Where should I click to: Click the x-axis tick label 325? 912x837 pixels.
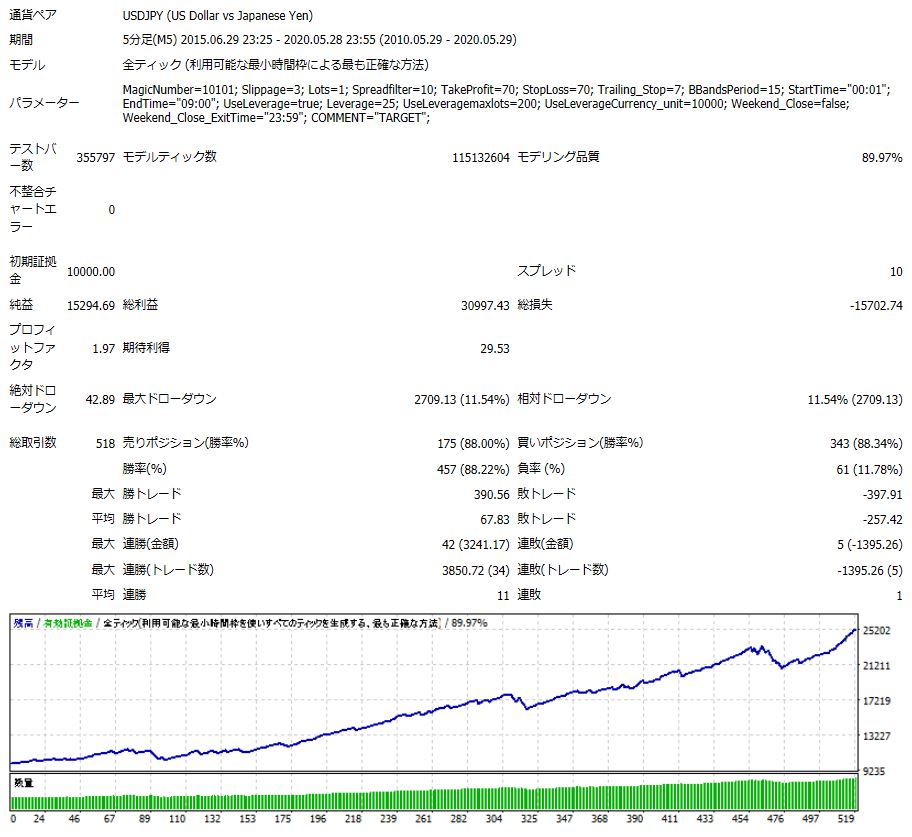click(529, 819)
